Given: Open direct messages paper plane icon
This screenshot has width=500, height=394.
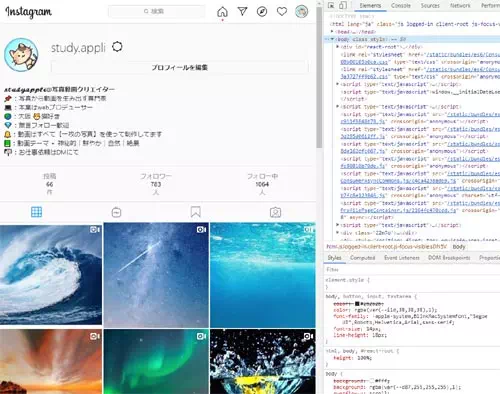Looking at the screenshot, I should tap(242, 11).
